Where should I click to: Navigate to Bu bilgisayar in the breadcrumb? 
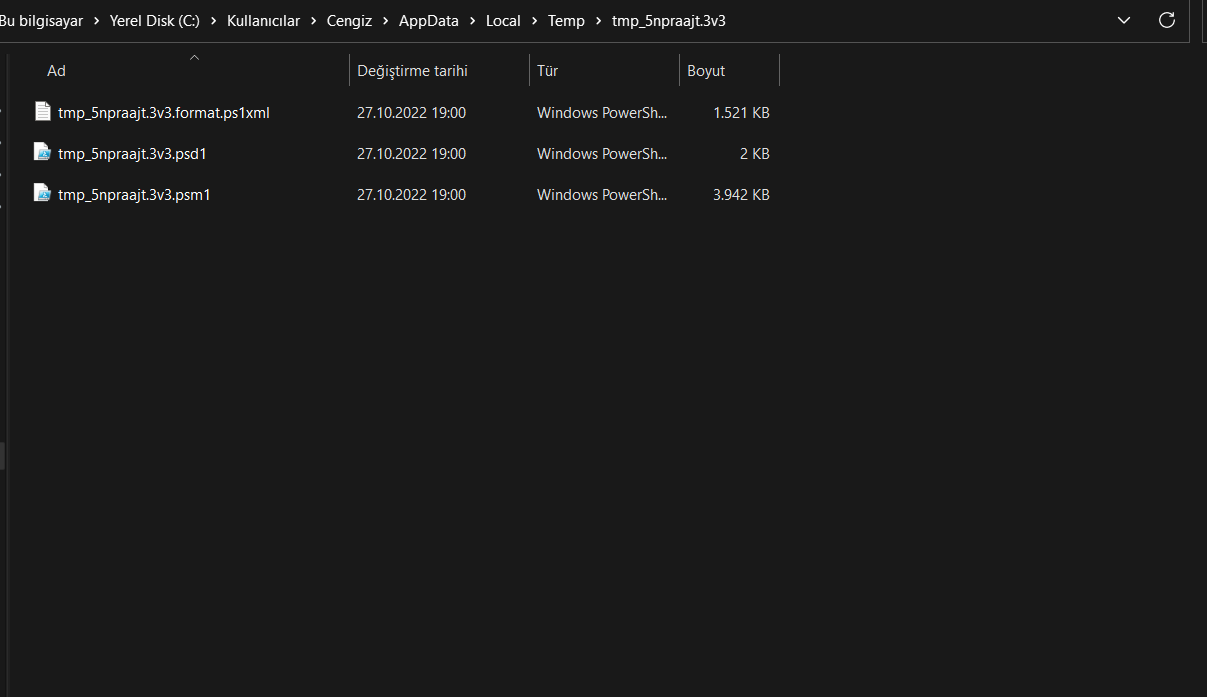pyautogui.click(x=42, y=21)
